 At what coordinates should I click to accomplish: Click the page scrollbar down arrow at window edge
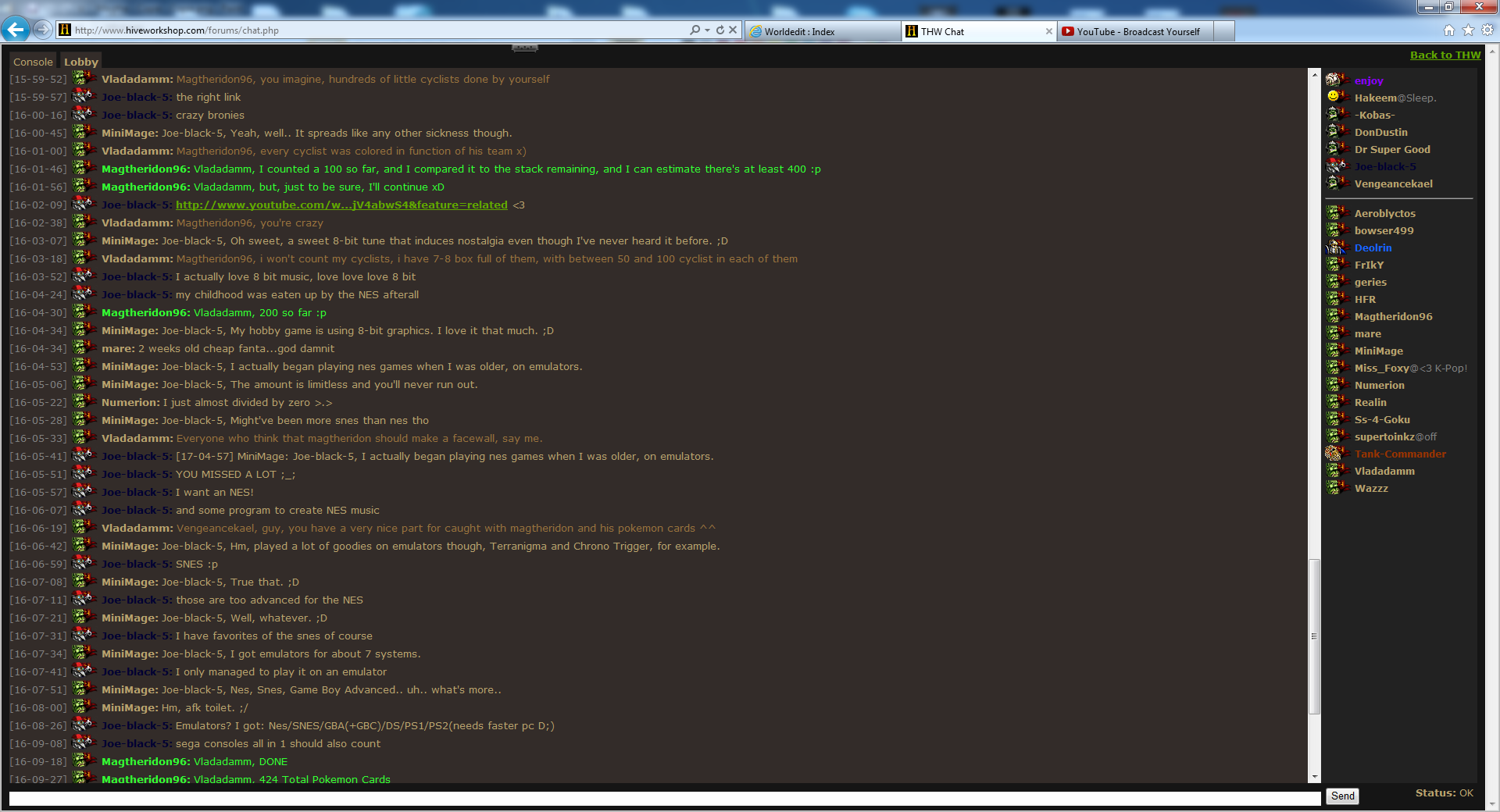(x=1493, y=803)
